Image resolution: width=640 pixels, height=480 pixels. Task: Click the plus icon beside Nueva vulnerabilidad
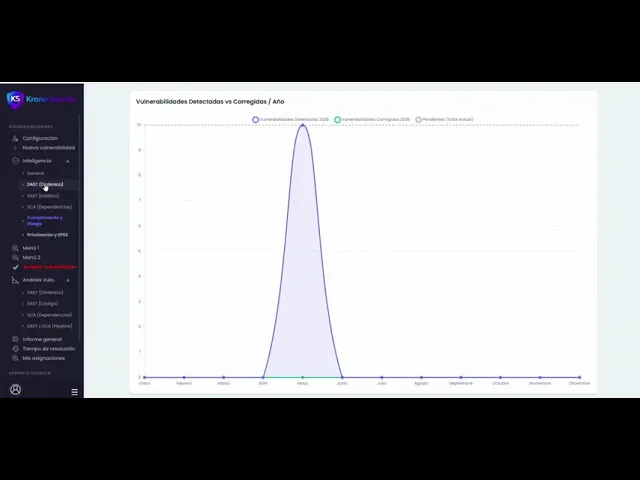pos(15,148)
